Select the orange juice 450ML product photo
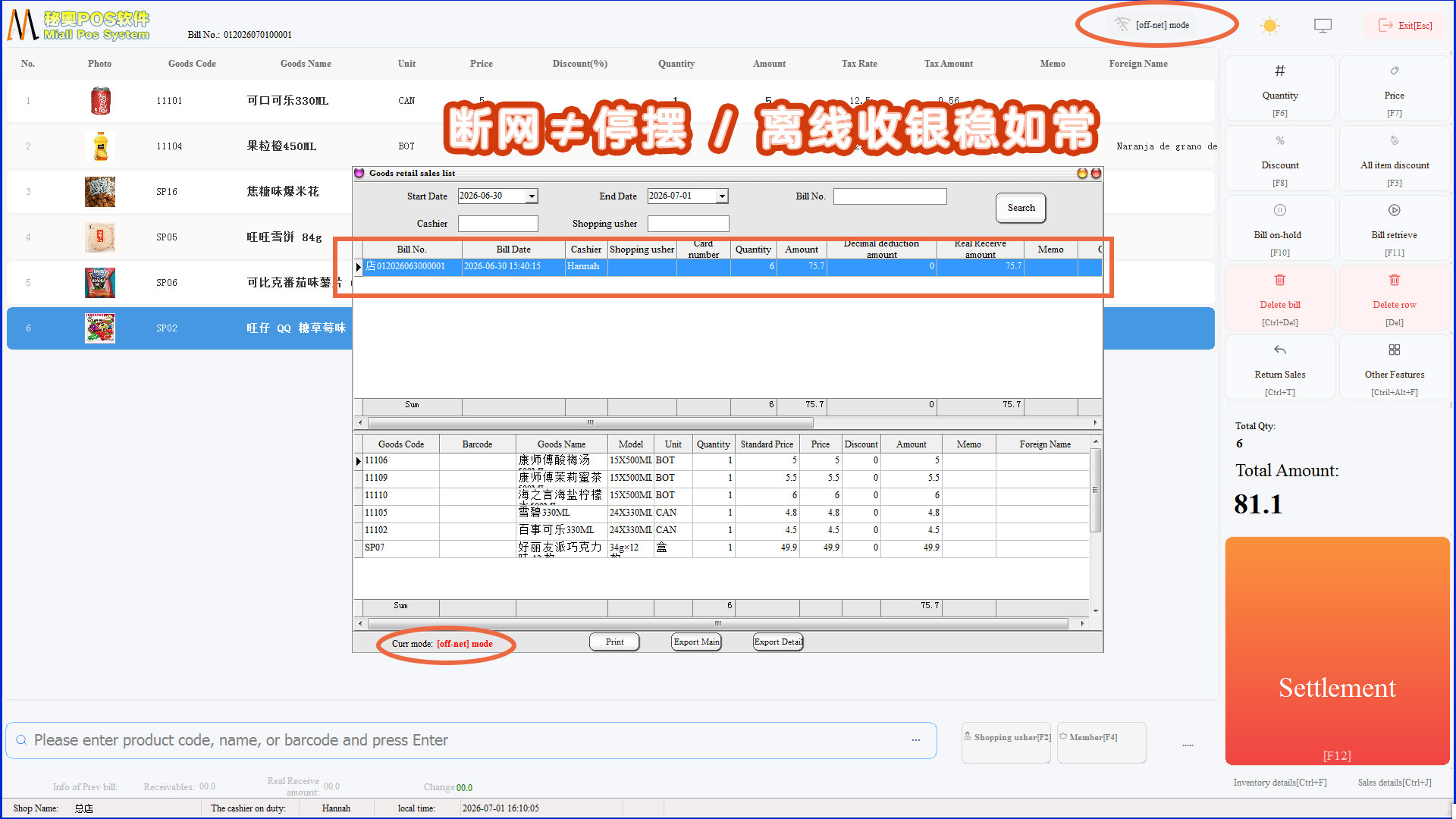Viewport: 1456px width, 819px height. 100,146
